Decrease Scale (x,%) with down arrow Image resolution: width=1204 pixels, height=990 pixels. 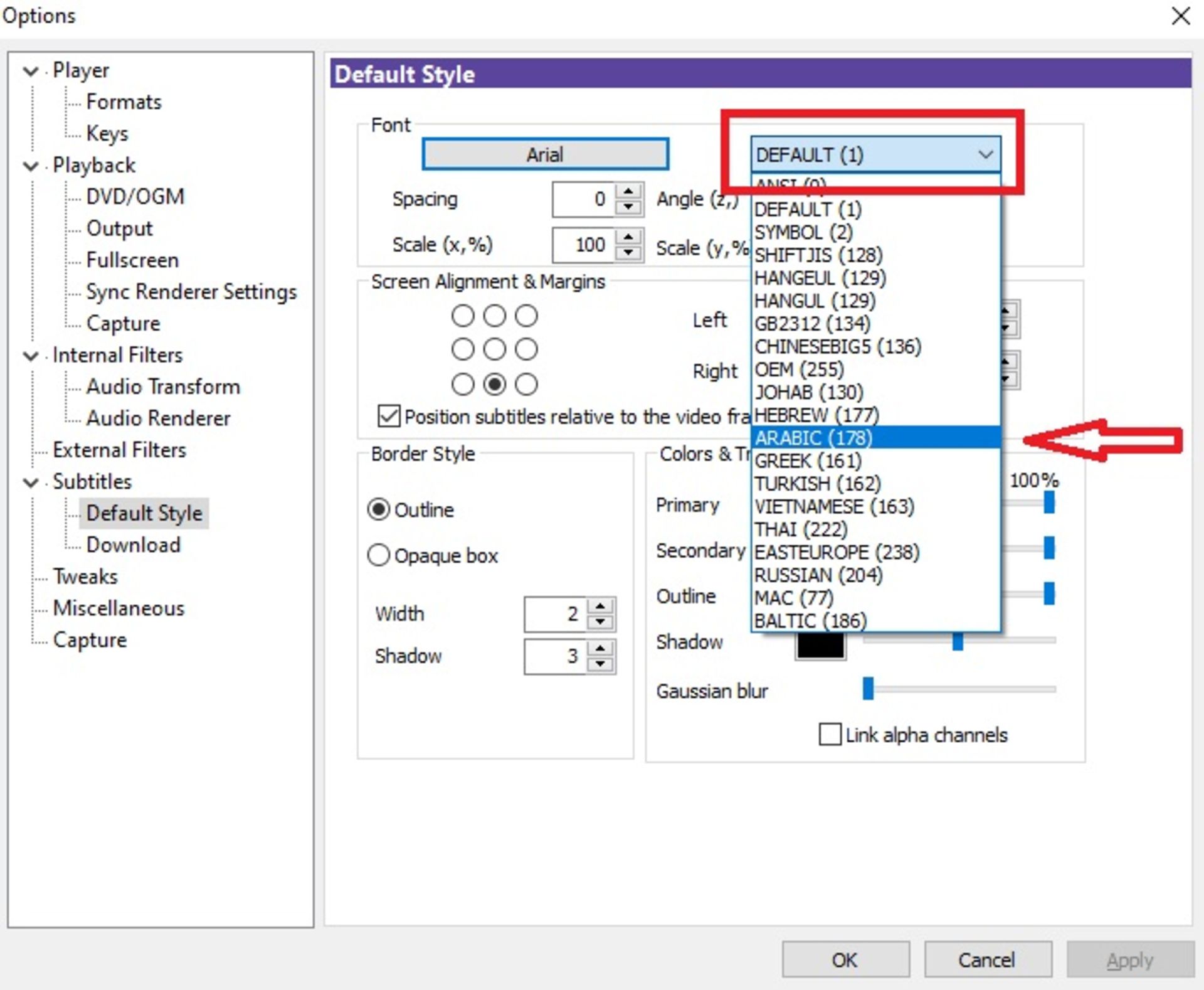click(628, 253)
